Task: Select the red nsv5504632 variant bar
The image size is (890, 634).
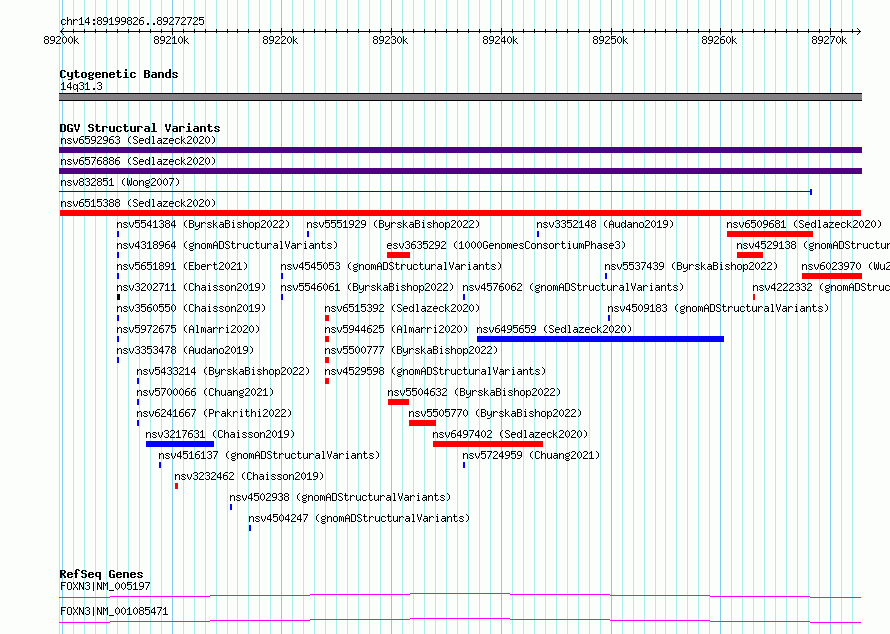Action: pos(398,402)
